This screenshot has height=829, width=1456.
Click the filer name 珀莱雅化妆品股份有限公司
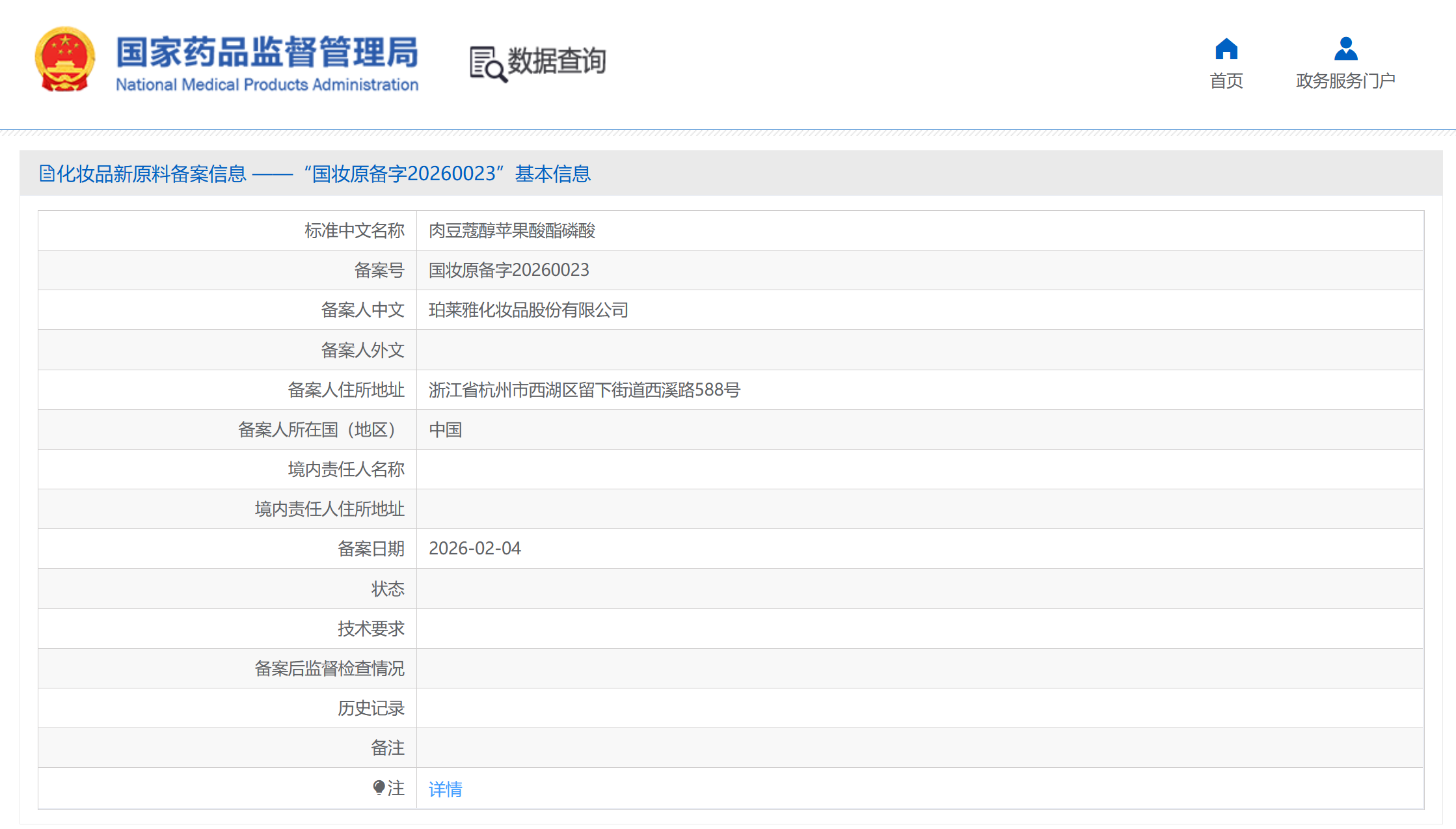pyautogui.click(x=528, y=310)
